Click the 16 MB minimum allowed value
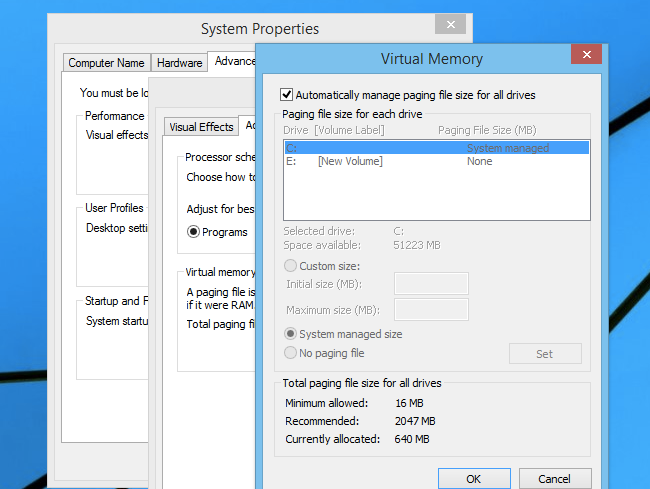This screenshot has width=650, height=489. 409,403
